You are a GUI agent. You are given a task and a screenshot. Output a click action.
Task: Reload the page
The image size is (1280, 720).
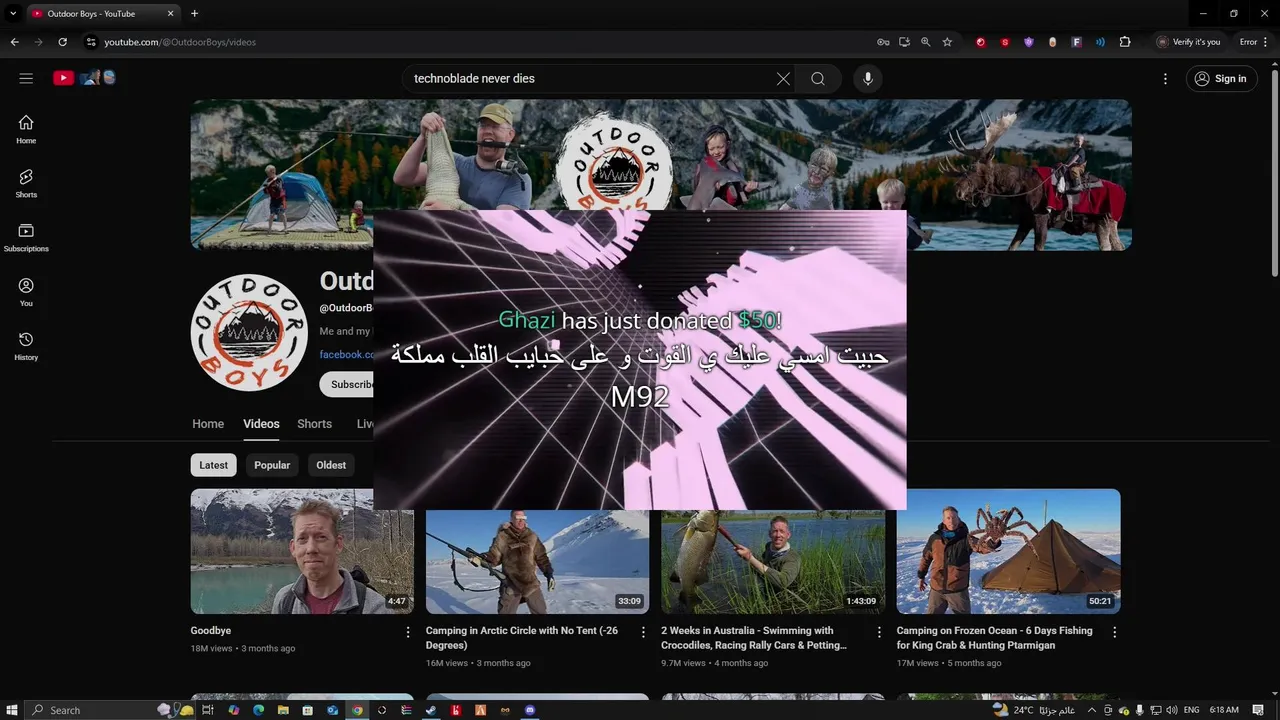(x=62, y=42)
